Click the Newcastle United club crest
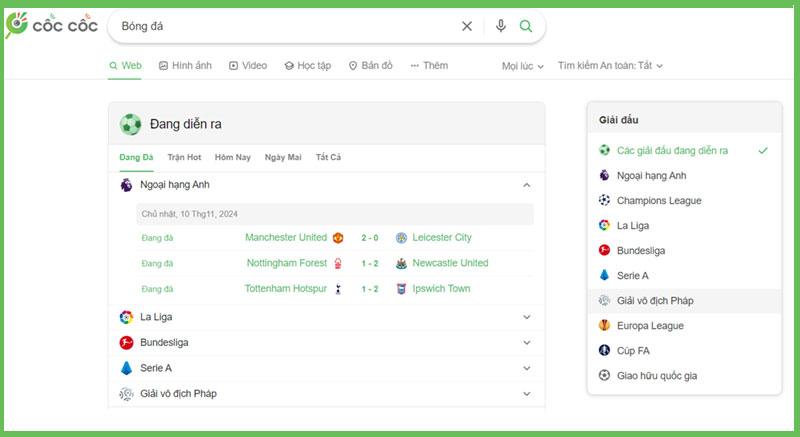This screenshot has width=800, height=437. (401, 264)
